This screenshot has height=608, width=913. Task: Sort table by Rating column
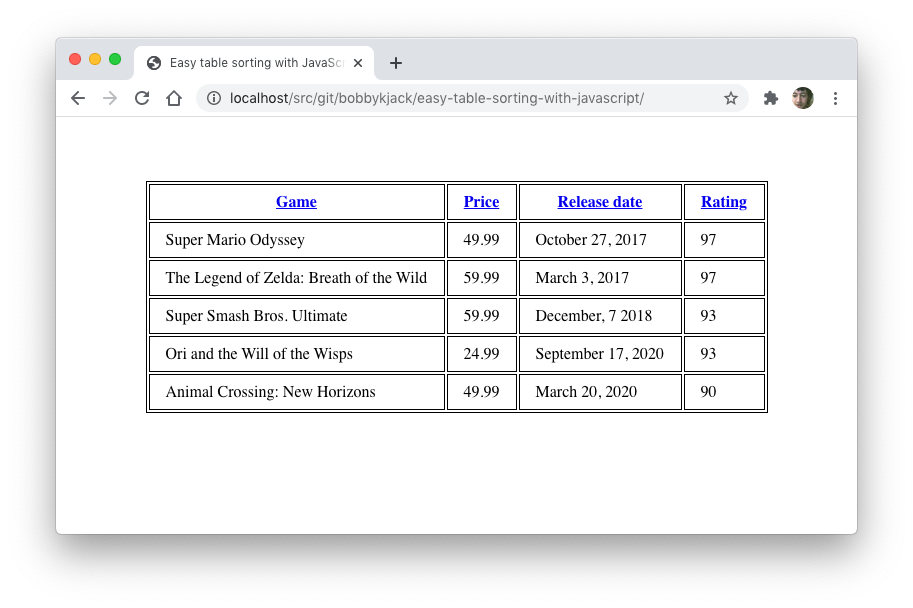724,202
